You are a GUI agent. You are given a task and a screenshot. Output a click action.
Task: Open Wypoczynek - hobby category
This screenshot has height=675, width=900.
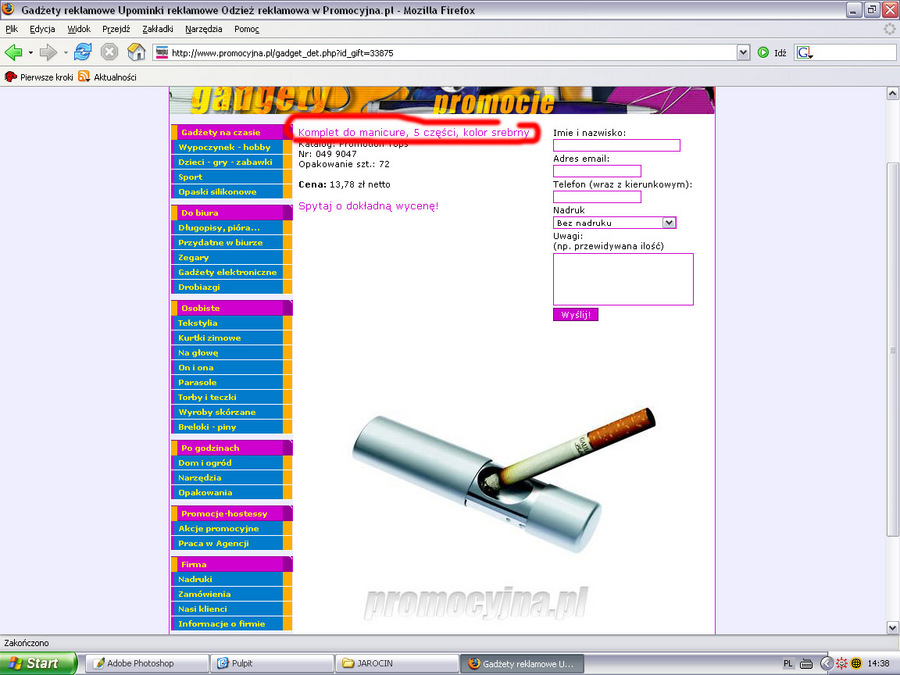[227, 147]
